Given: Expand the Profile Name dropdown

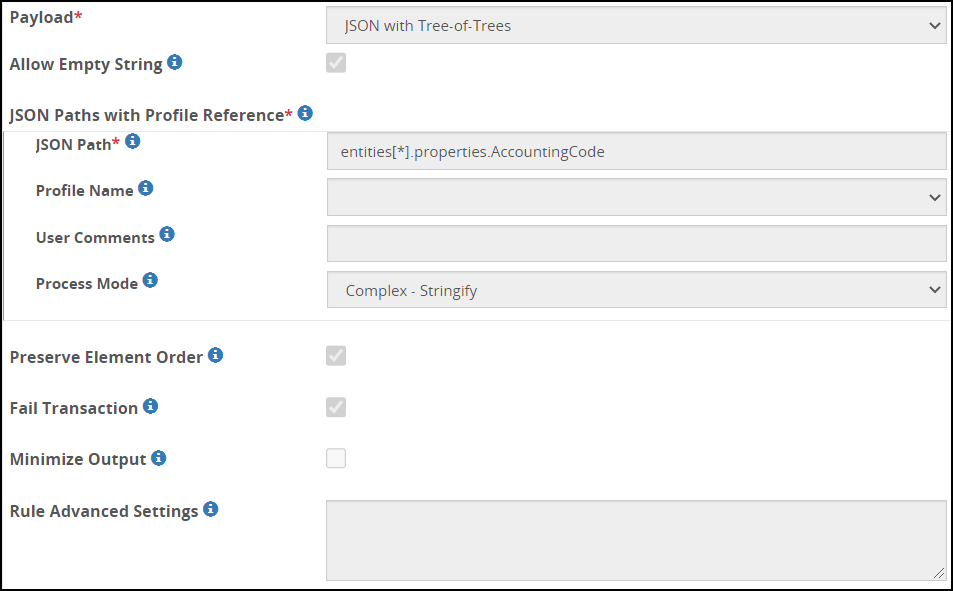Looking at the screenshot, I should click(636, 197).
